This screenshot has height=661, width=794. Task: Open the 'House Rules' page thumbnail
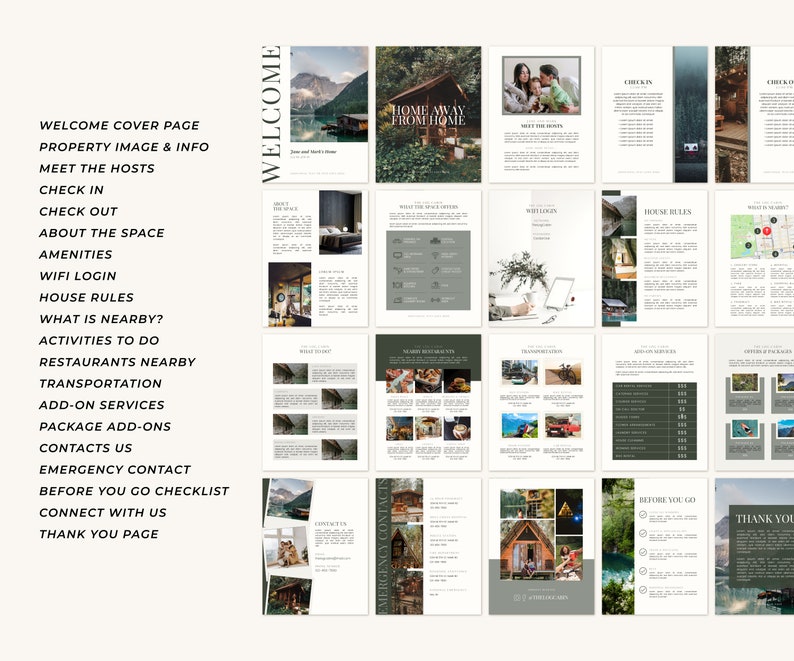[655, 258]
